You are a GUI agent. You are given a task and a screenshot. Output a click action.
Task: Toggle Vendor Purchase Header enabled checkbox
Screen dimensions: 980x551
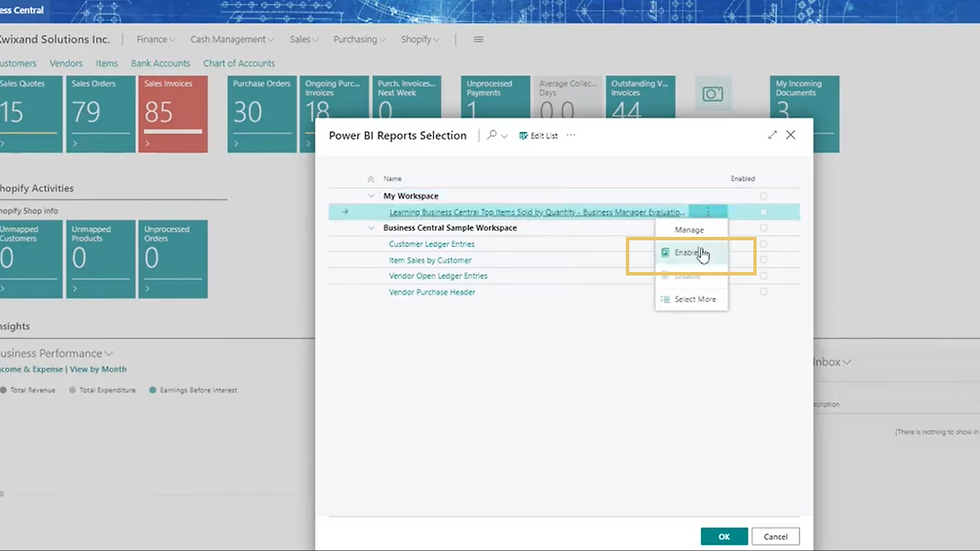click(x=763, y=292)
